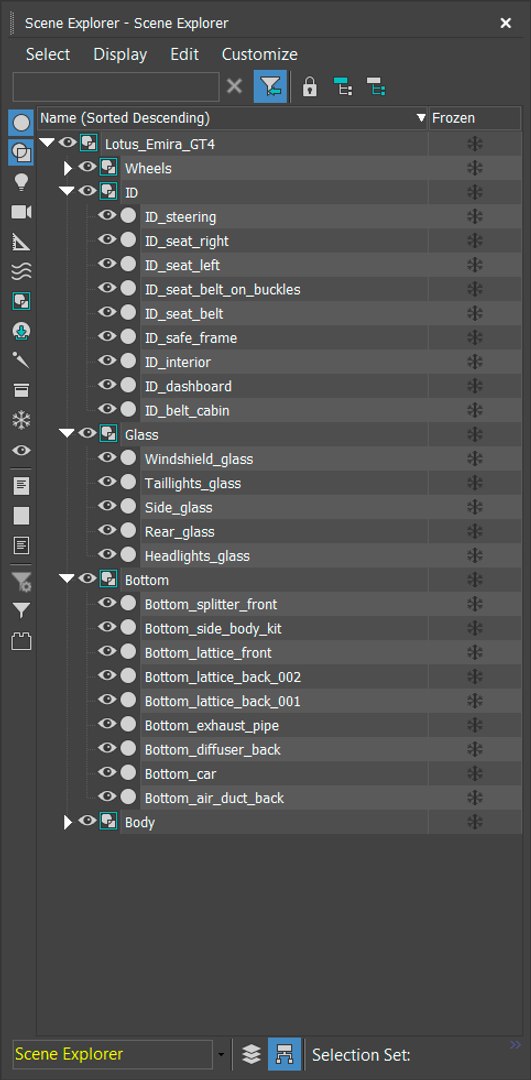Toggle Display Geometry filter icon
The image size is (531, 1080).
21,123
